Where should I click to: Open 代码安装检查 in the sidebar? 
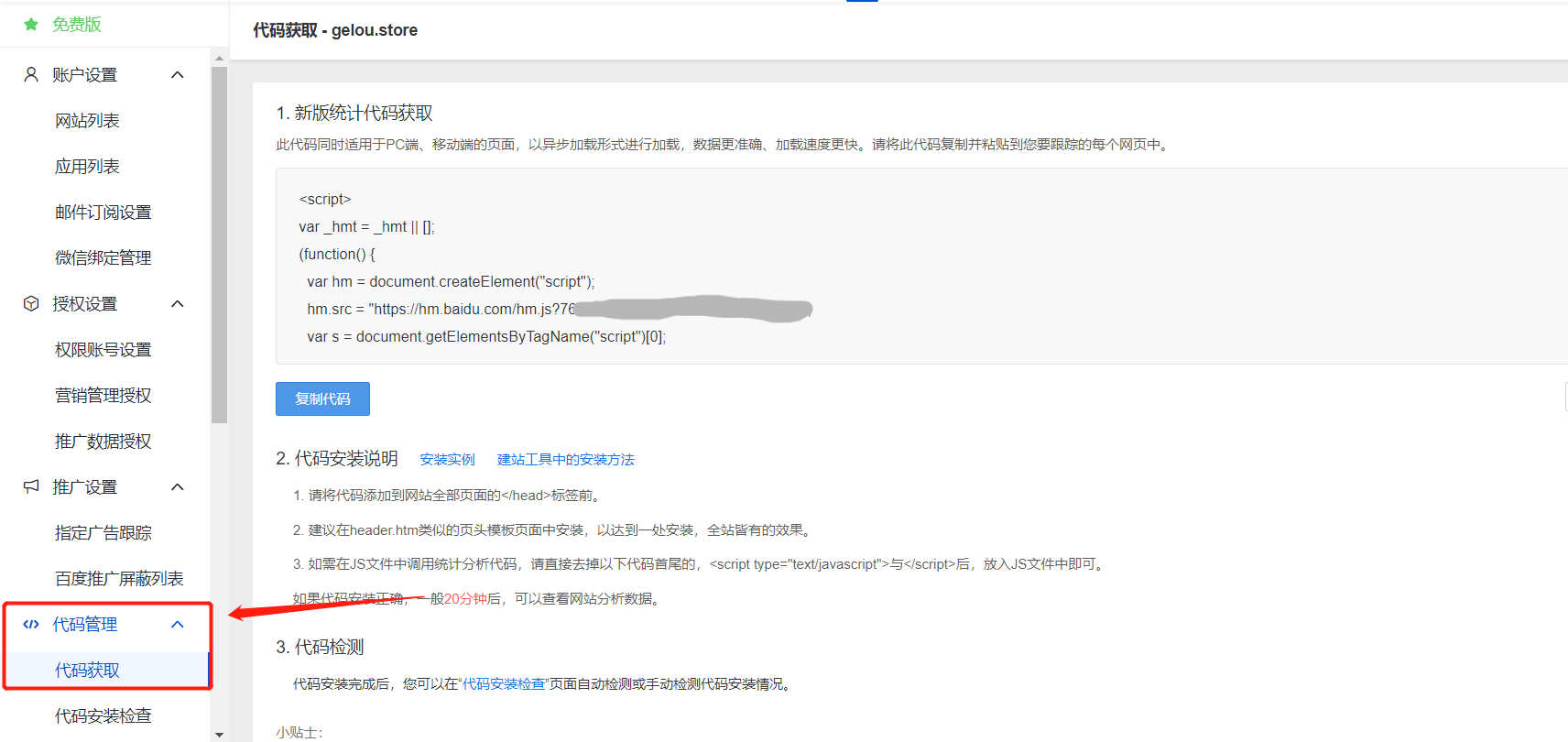(103, 715)
